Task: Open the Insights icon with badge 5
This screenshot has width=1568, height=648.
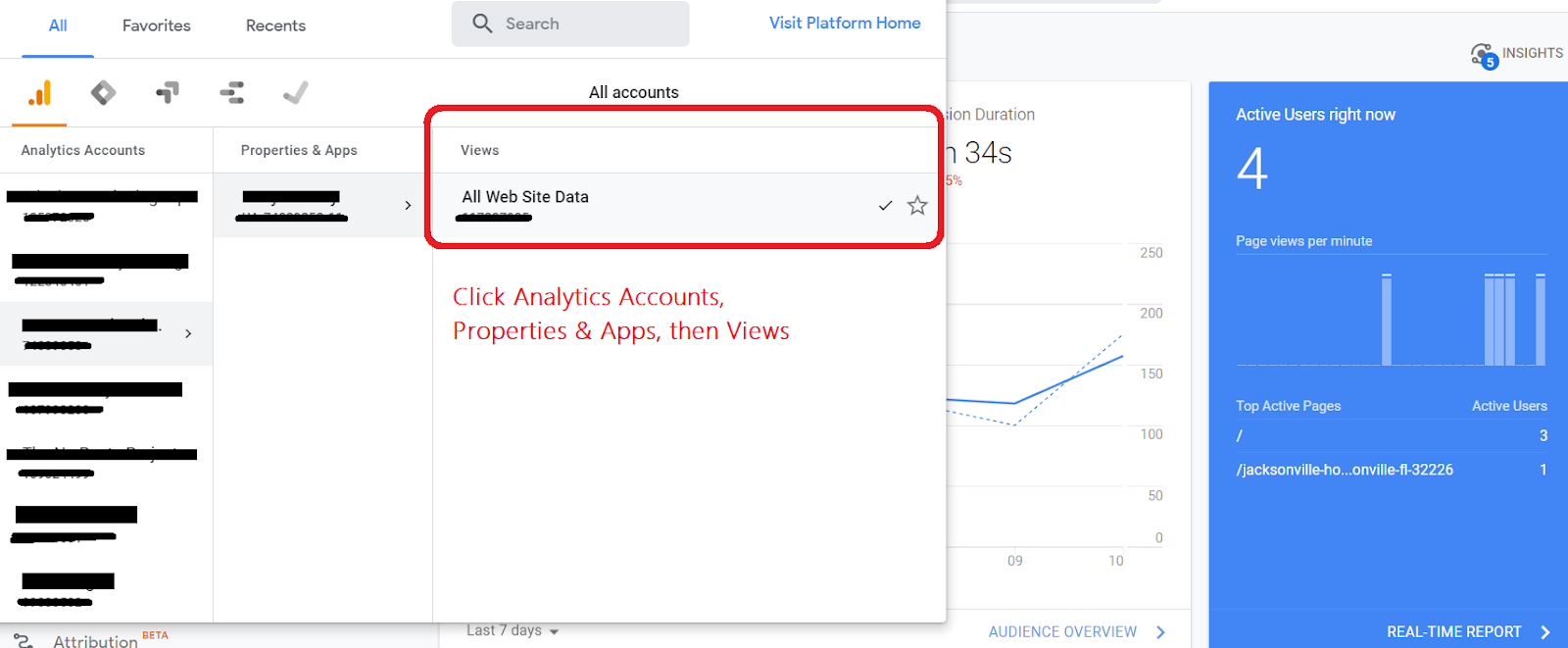Action: coord(1483,56)
